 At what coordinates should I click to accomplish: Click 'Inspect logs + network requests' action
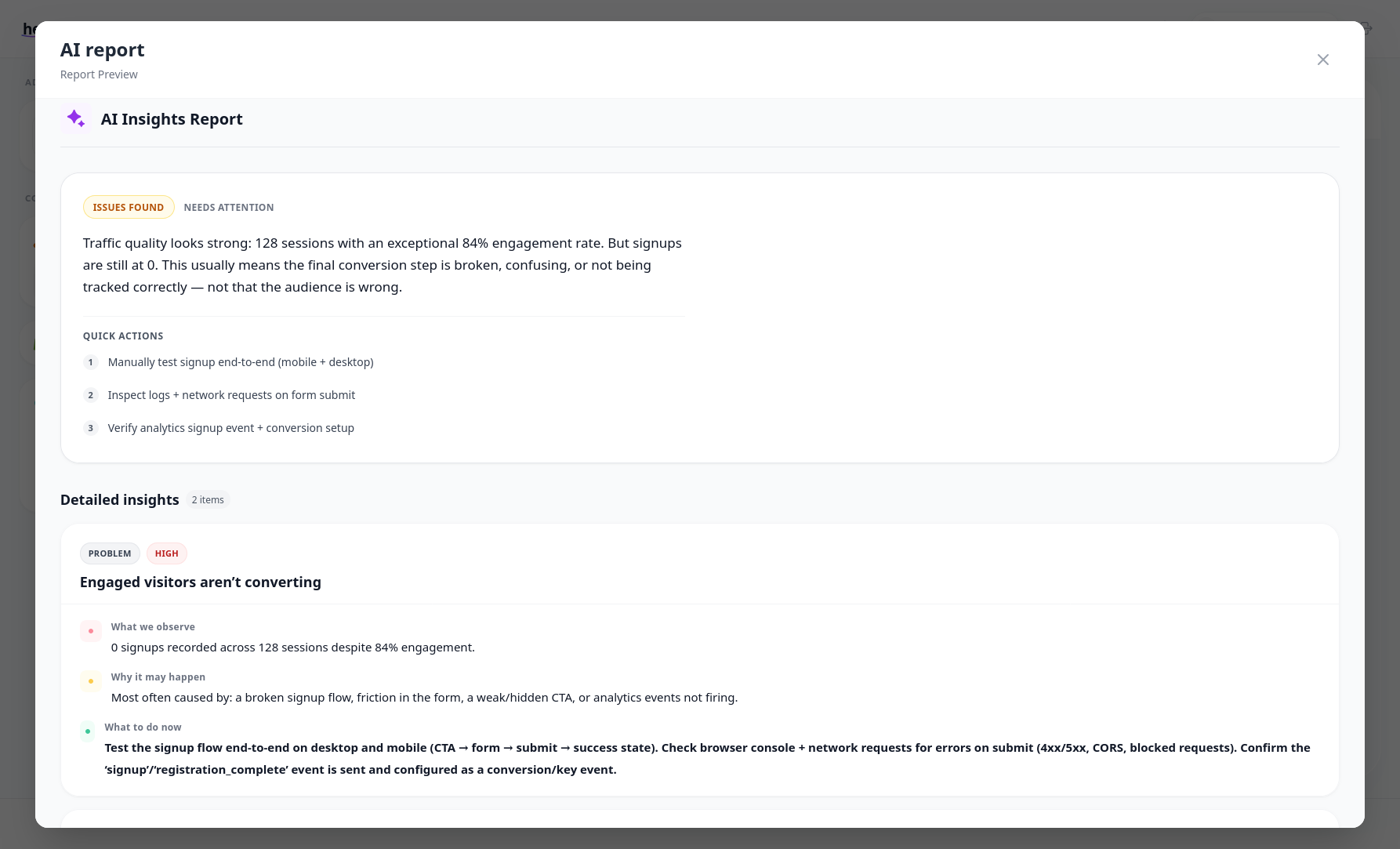point(231,395)
